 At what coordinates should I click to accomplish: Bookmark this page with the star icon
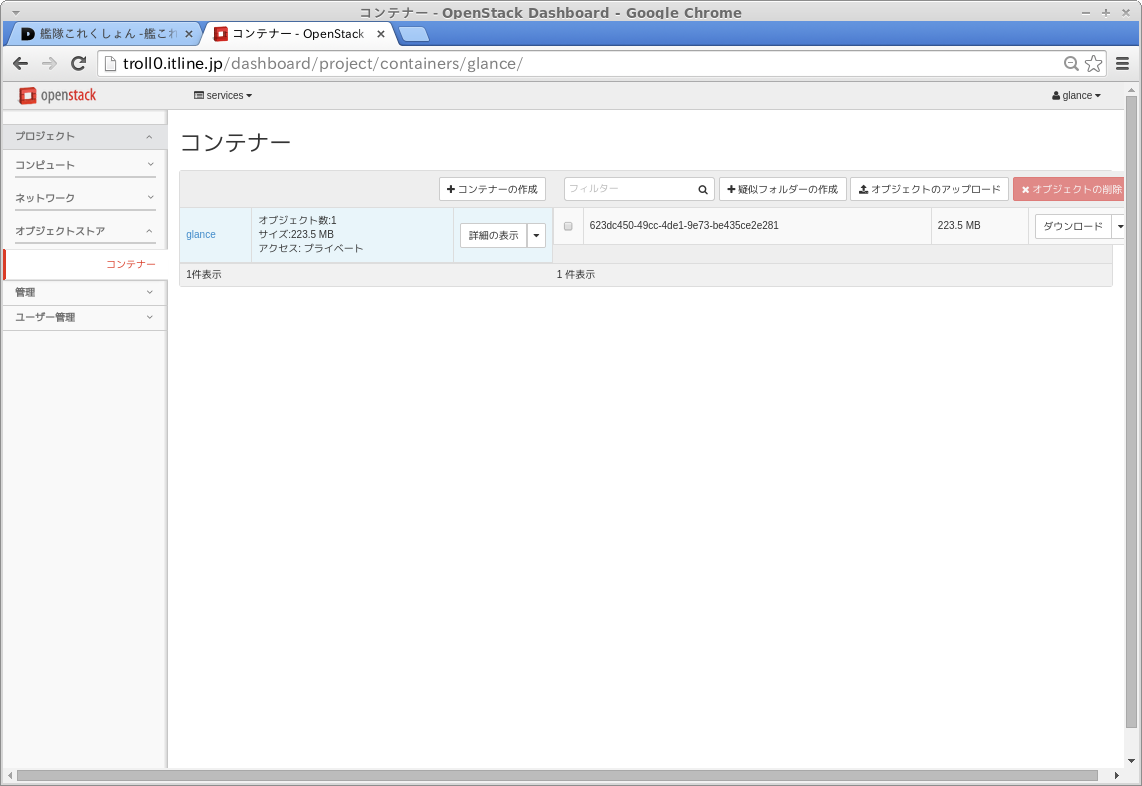[x=1093, y=64]
